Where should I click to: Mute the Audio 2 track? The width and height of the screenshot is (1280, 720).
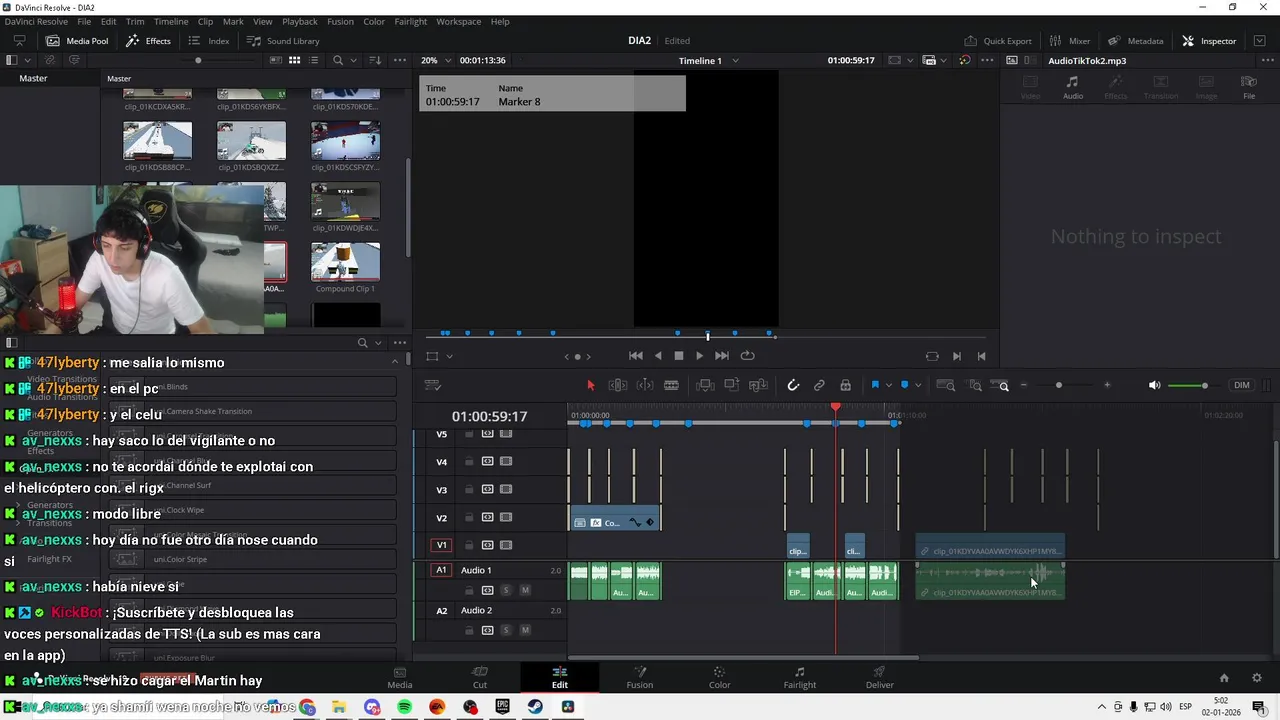tap(525, 630)
